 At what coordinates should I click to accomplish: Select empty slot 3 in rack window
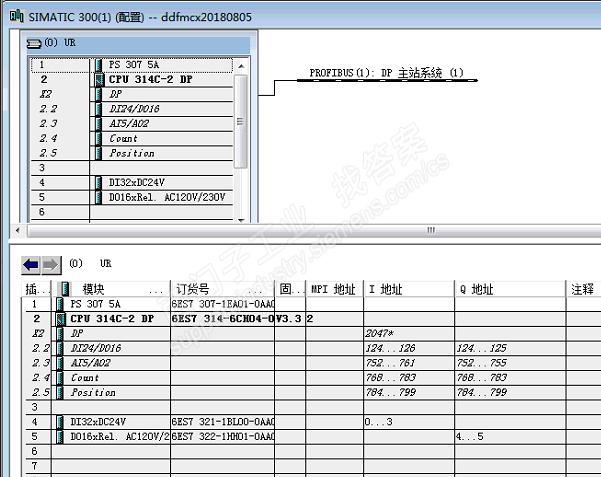[x=132, y=168]
